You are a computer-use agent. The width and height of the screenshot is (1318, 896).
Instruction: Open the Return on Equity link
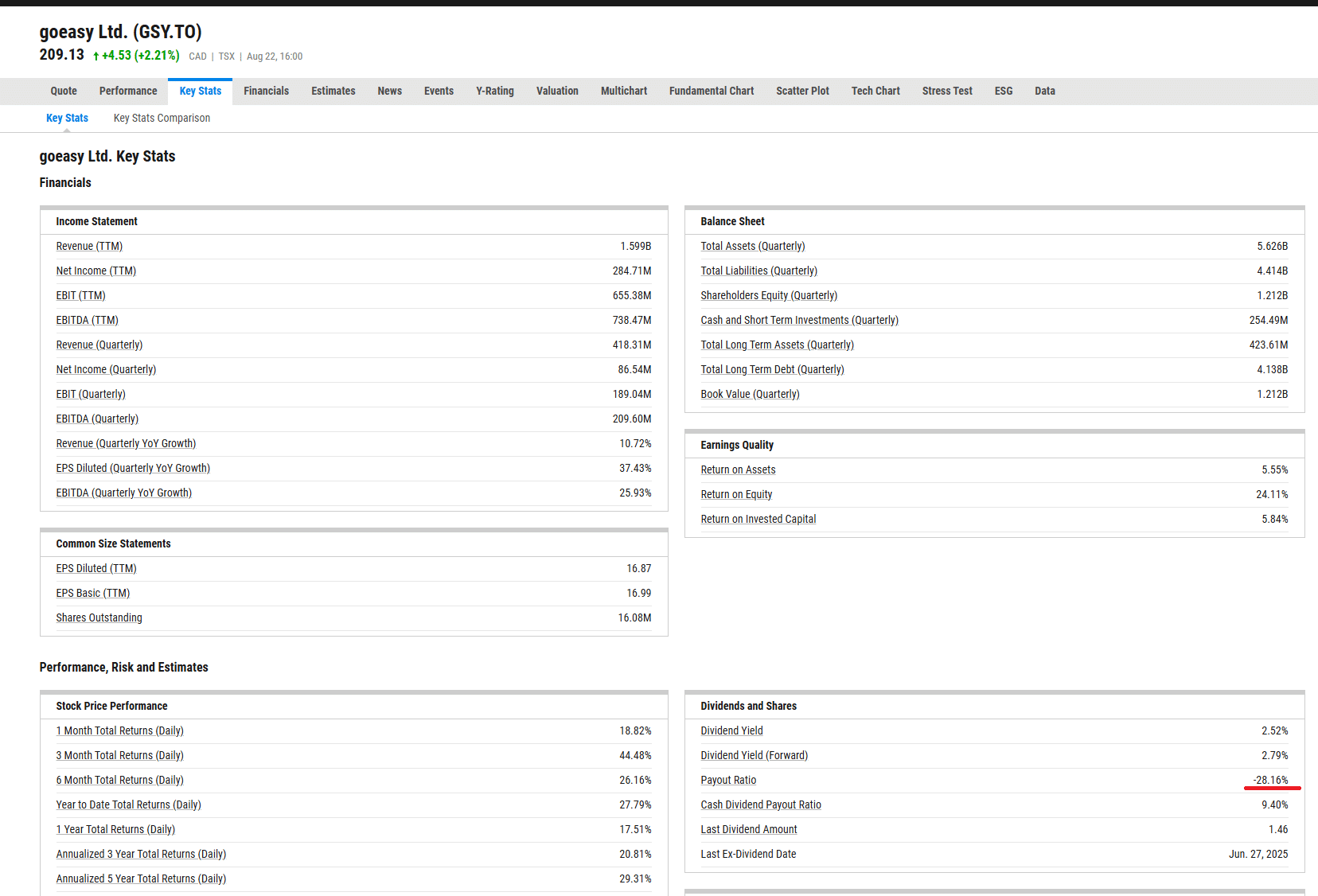[735, 494]
